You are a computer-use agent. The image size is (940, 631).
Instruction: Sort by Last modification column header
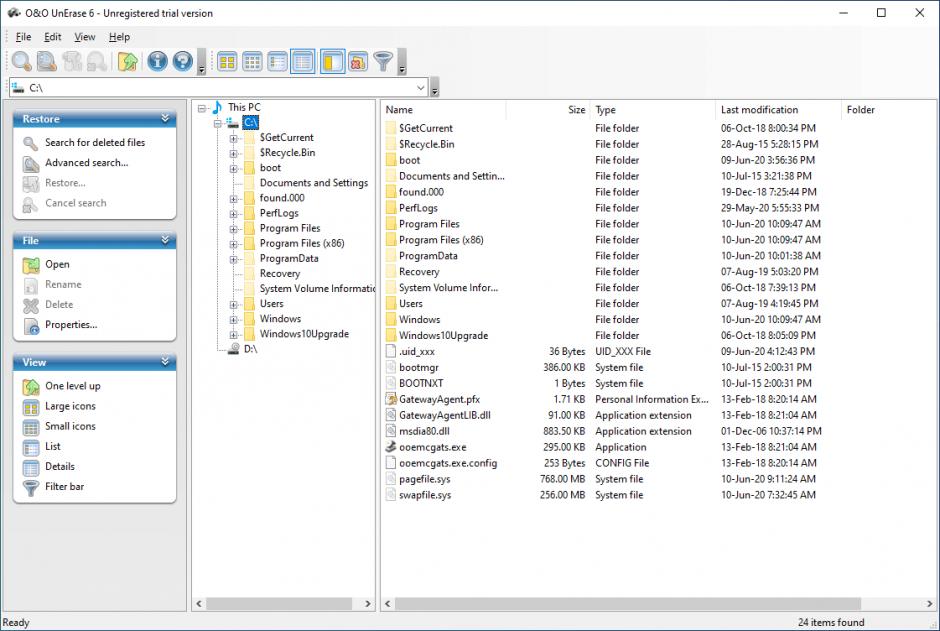point(779,110)
